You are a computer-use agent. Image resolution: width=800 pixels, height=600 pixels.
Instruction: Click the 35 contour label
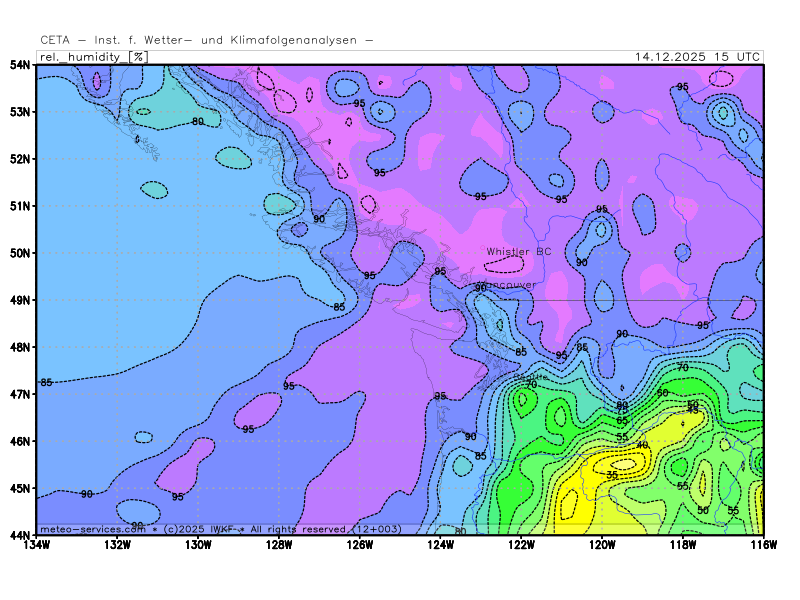612,475
